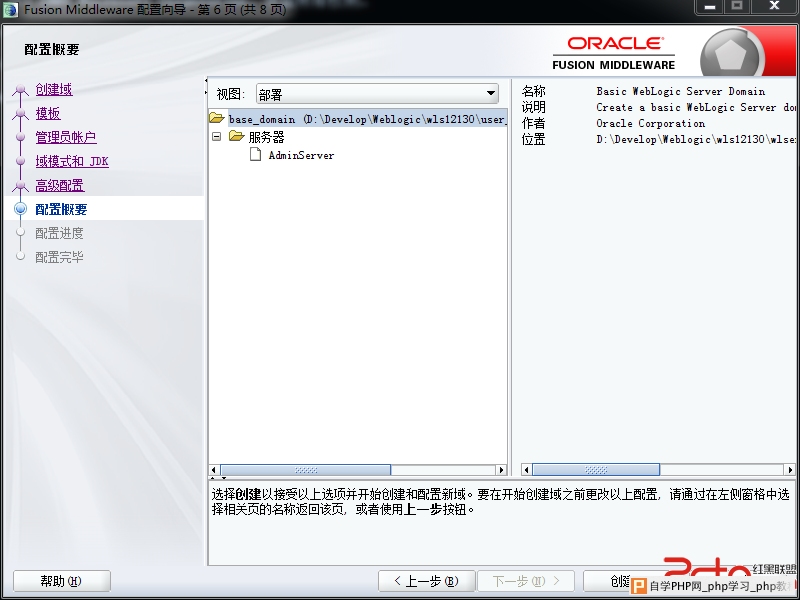Click the base_domain open folder icon

point(217,118)
